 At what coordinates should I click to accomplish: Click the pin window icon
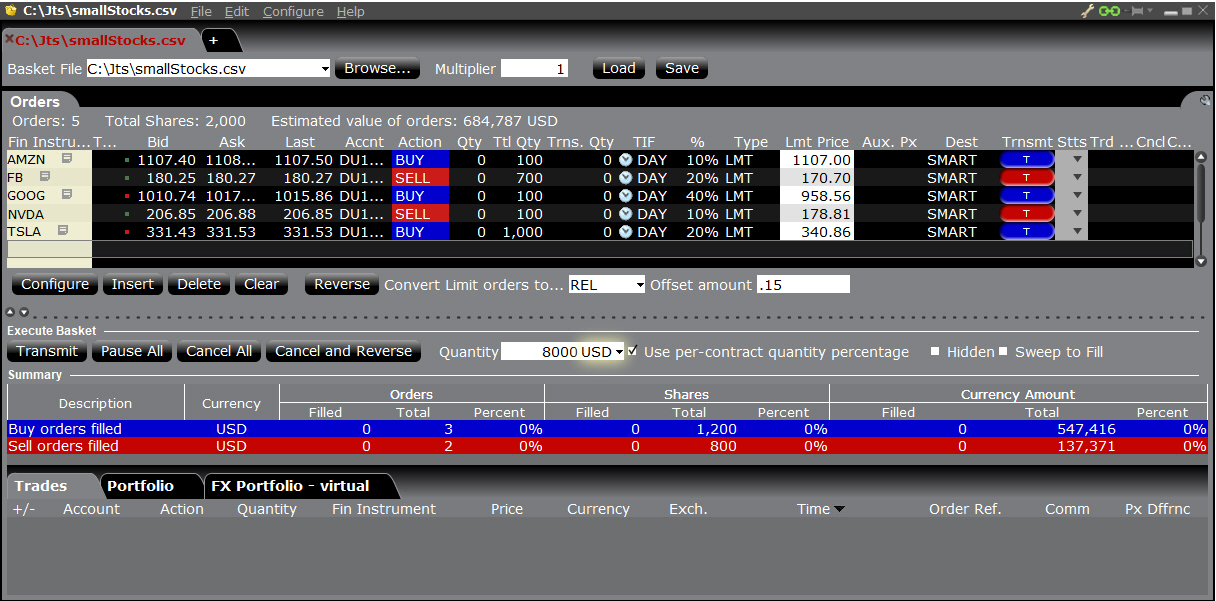coord(1137,11)
